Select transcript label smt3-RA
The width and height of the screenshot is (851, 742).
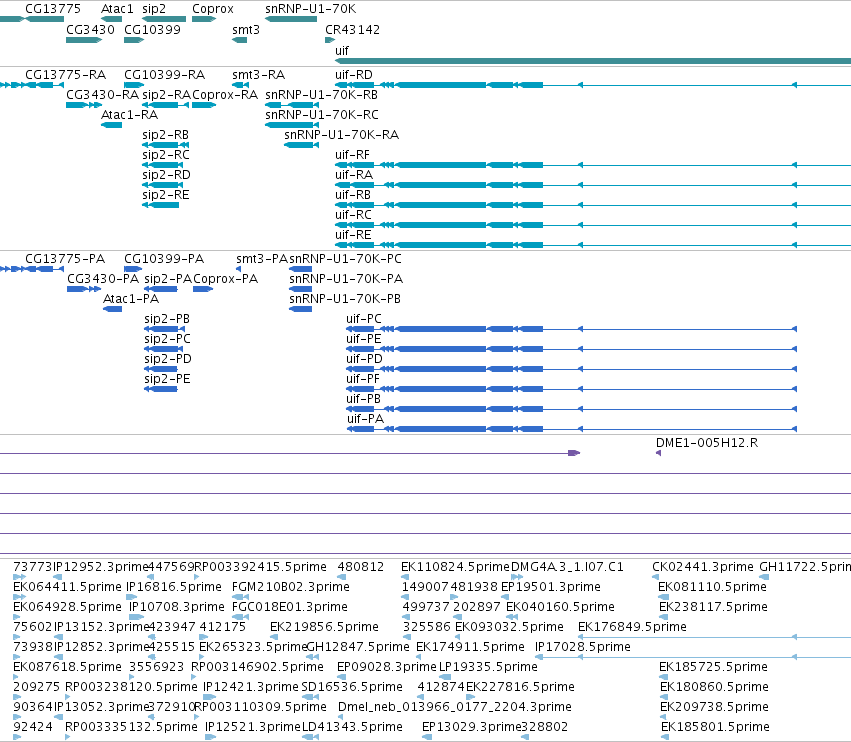[x=258, y=74]
